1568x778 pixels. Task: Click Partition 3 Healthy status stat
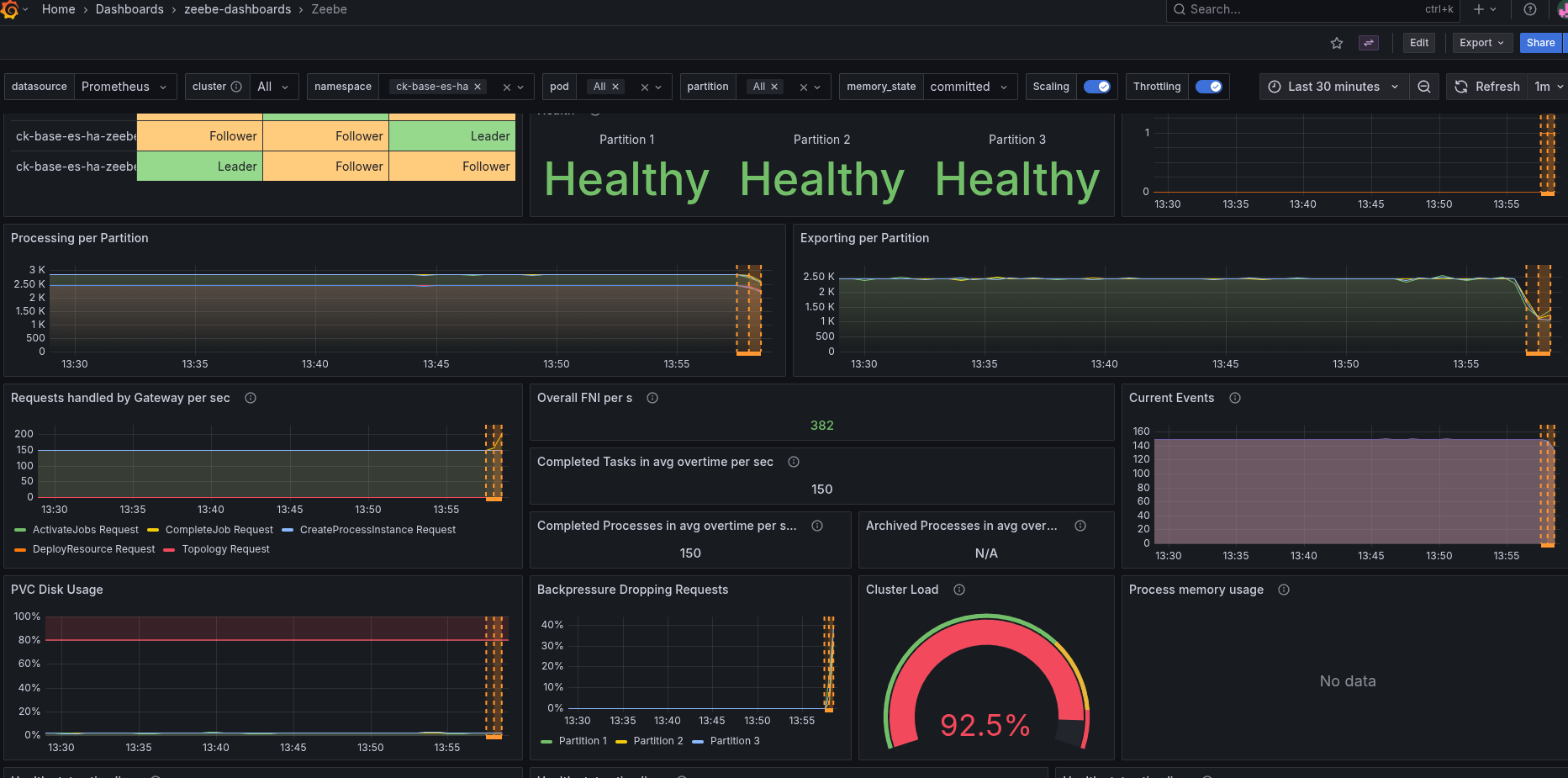pos(1017,180)
